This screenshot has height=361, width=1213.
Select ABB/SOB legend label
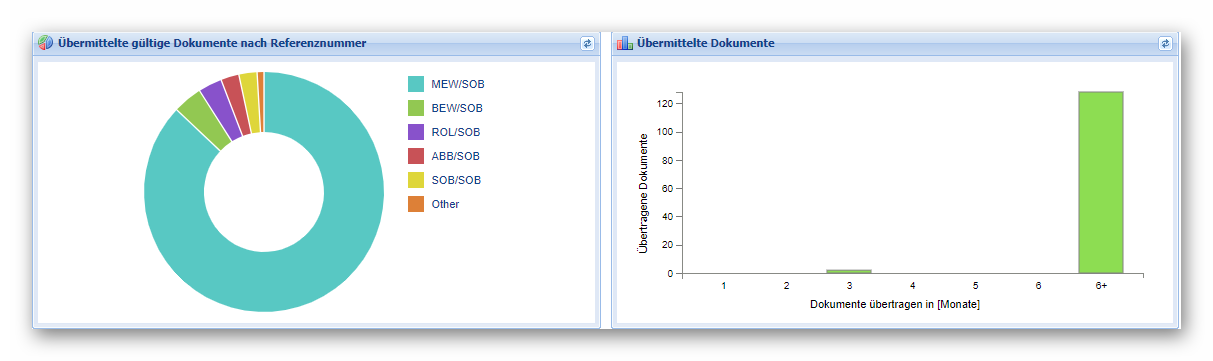[x=456, y=156]
